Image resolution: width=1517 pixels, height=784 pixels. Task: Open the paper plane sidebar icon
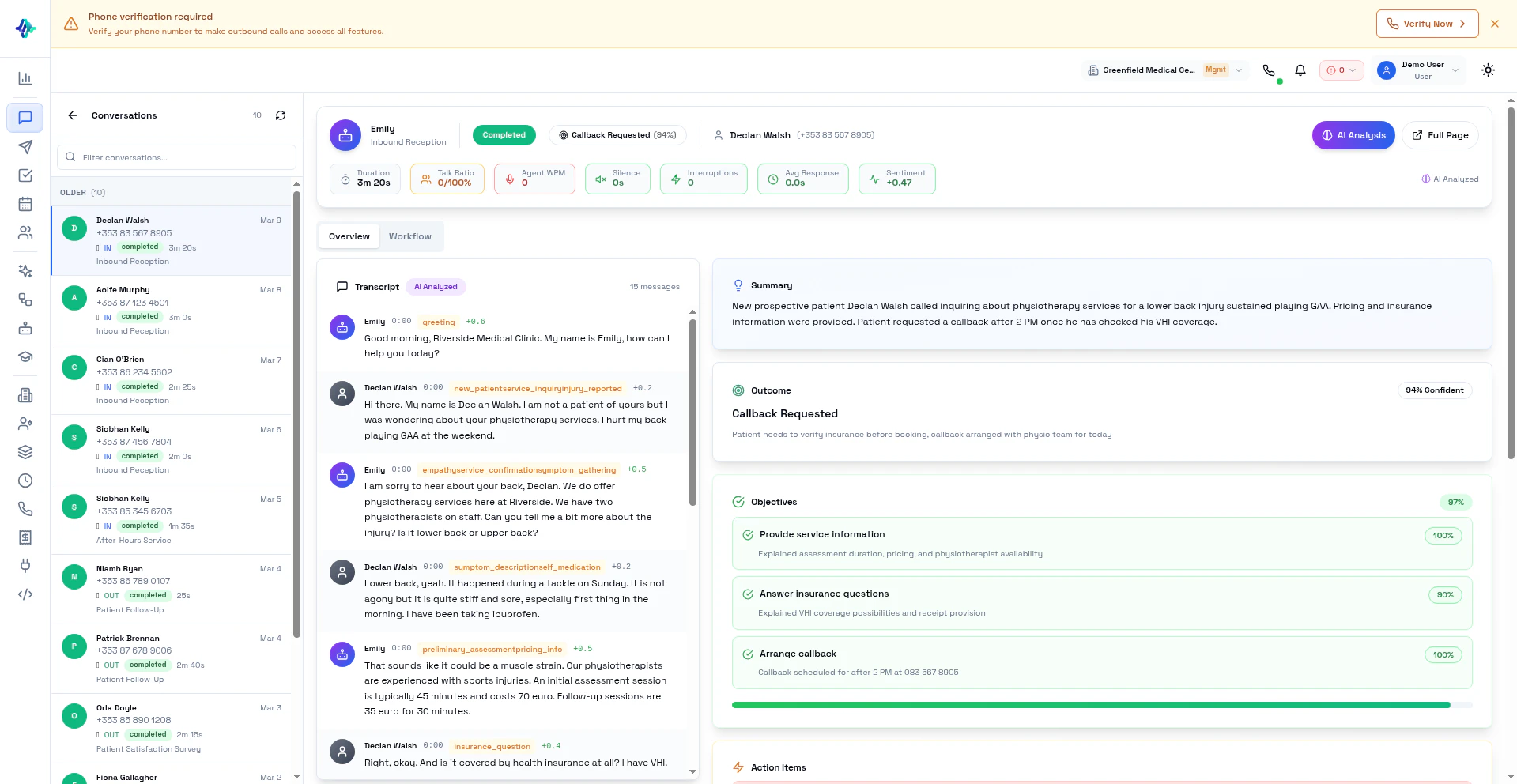coord(25,147)
